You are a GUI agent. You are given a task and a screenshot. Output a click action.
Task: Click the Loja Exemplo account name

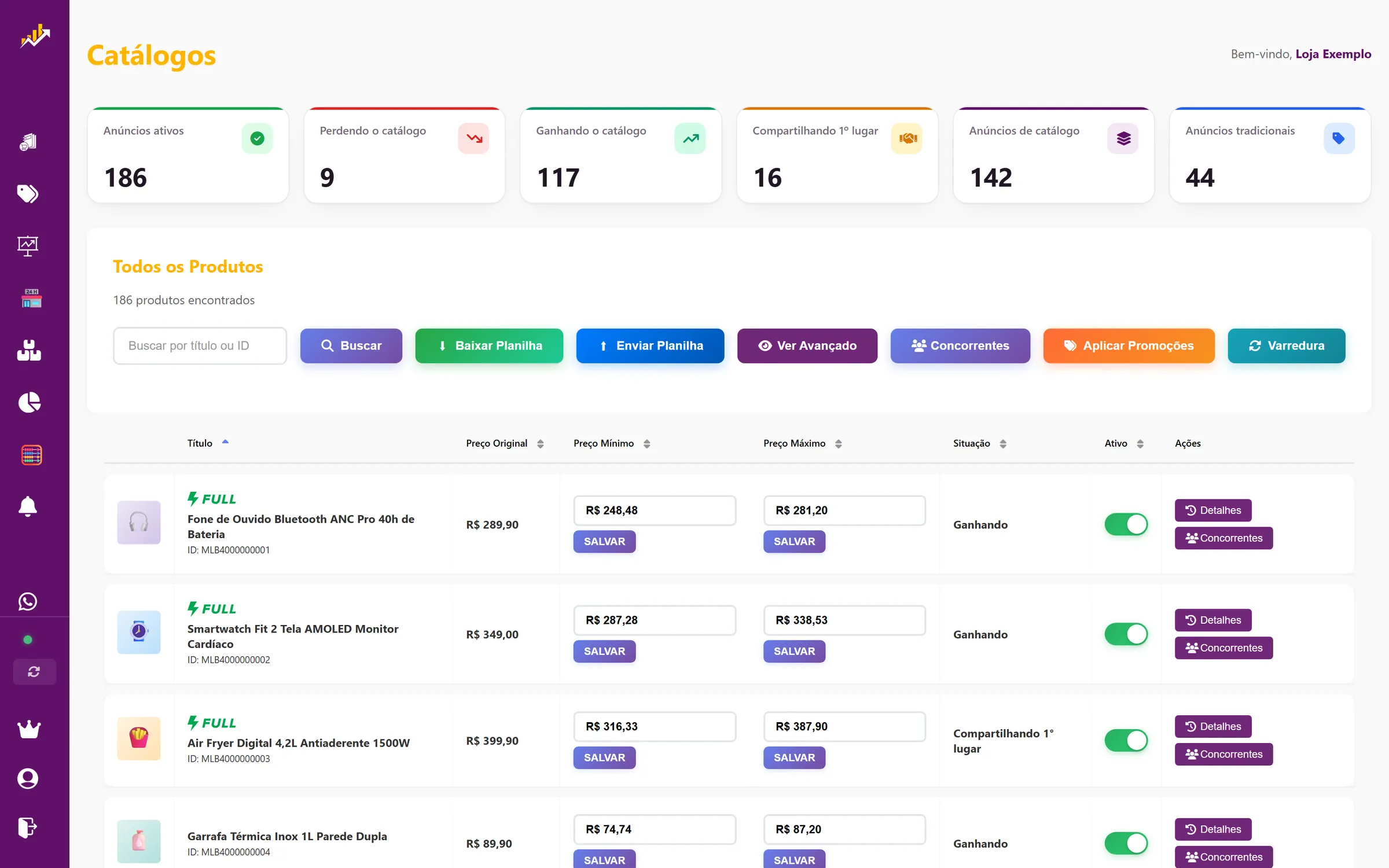tap(1333, 54)
